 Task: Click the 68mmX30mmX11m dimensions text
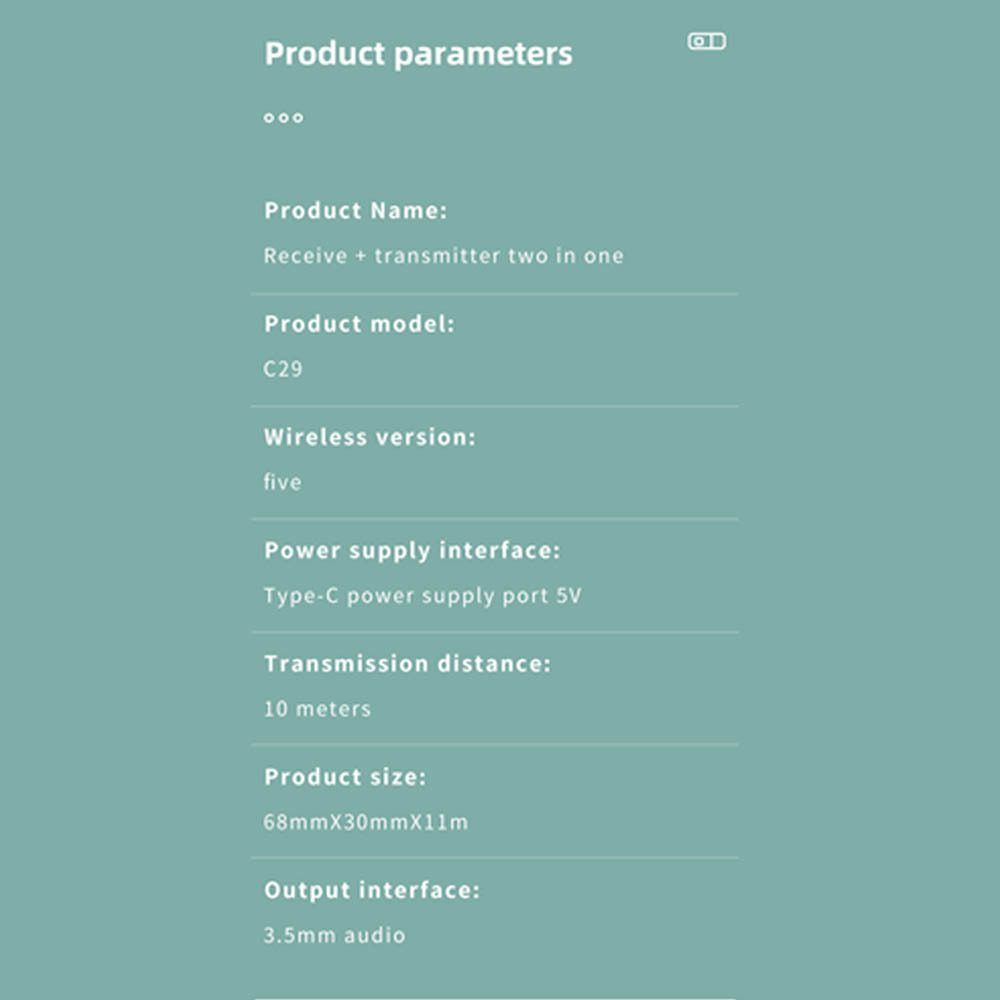(366, 822)
